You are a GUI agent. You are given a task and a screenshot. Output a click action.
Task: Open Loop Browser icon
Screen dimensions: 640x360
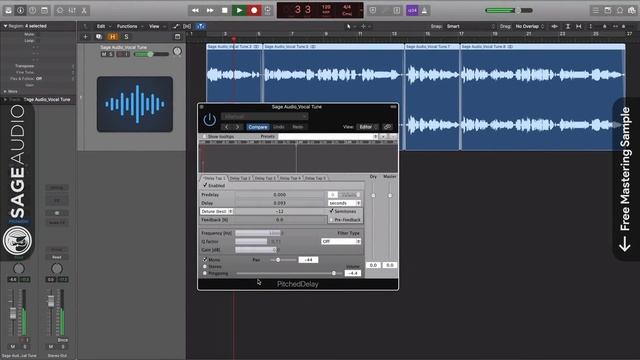click(620, 10)
